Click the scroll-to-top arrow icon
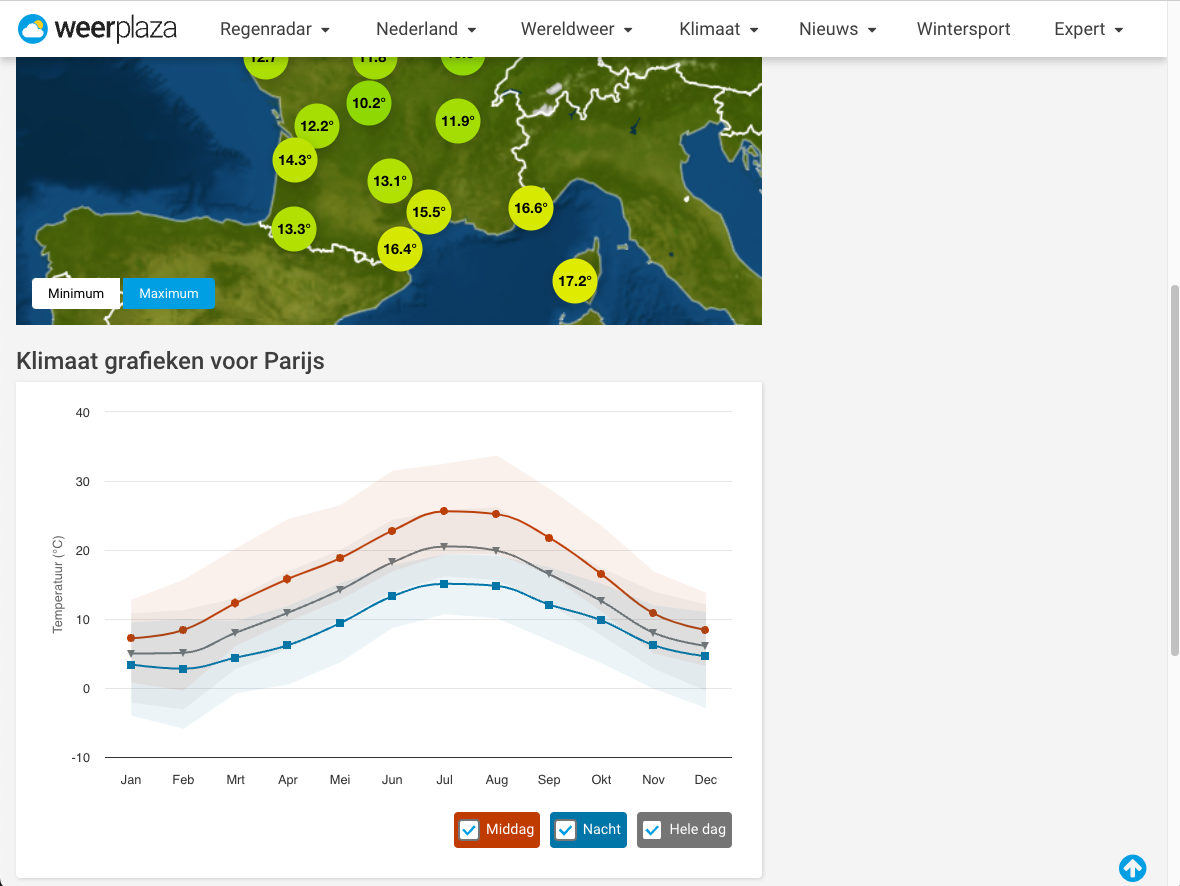Screen dimensions: 1180x886 (1132, 868)
